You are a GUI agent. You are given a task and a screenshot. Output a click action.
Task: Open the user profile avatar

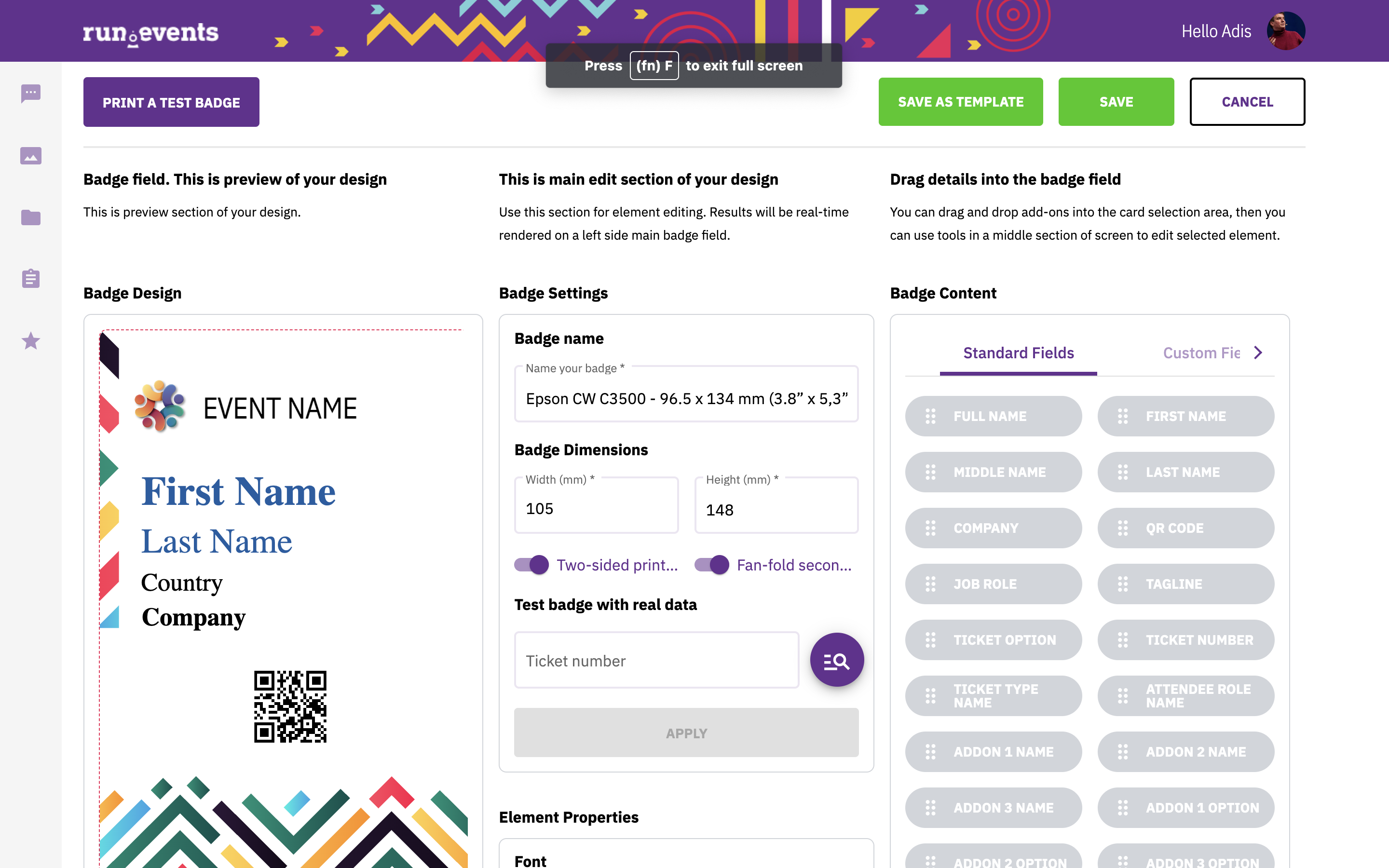click(x=1286, y=31)
